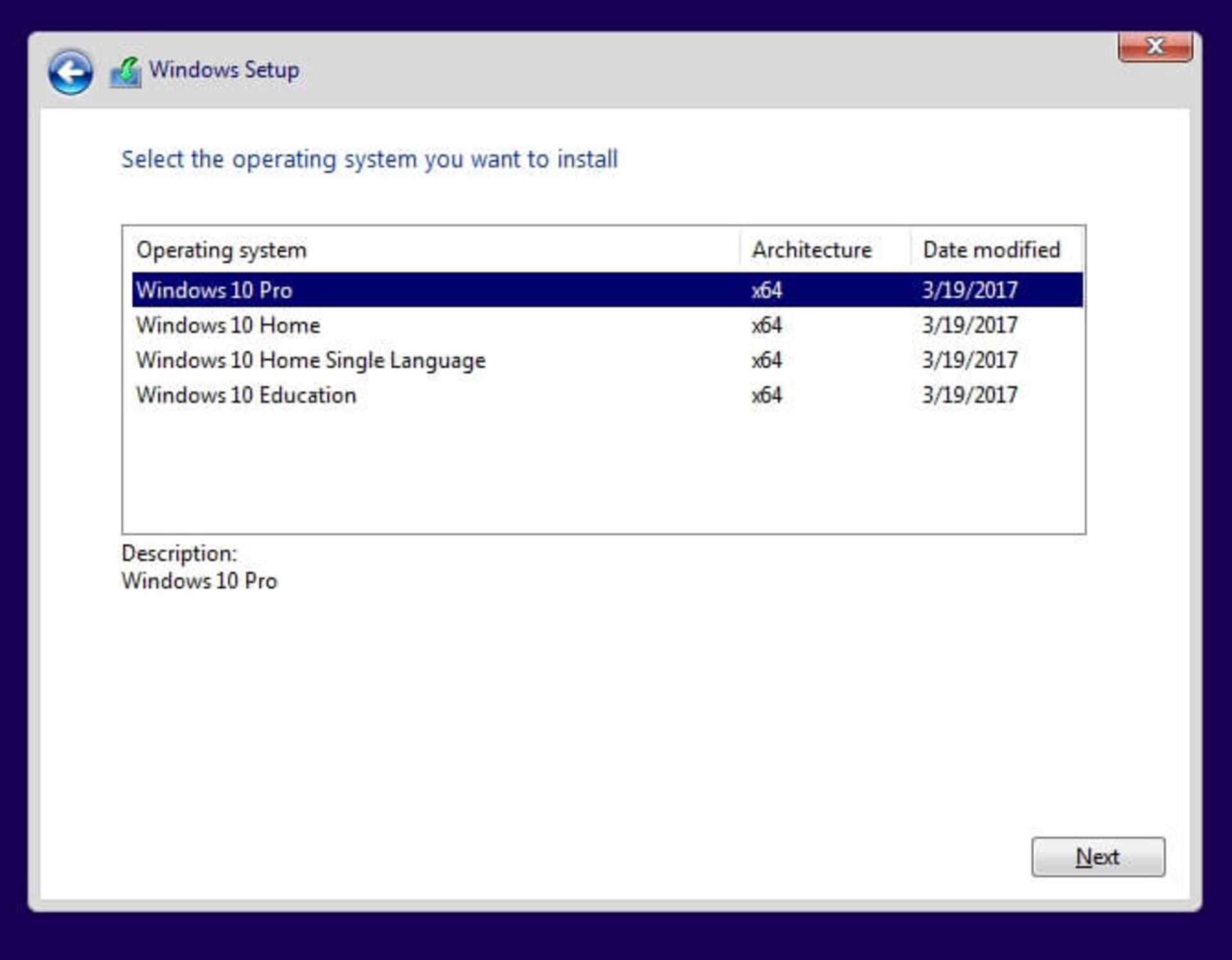Select Windows 10 Home edition
Viewport: 1232px width, 960px height.
pyautogui.click(x=607, y=325)
